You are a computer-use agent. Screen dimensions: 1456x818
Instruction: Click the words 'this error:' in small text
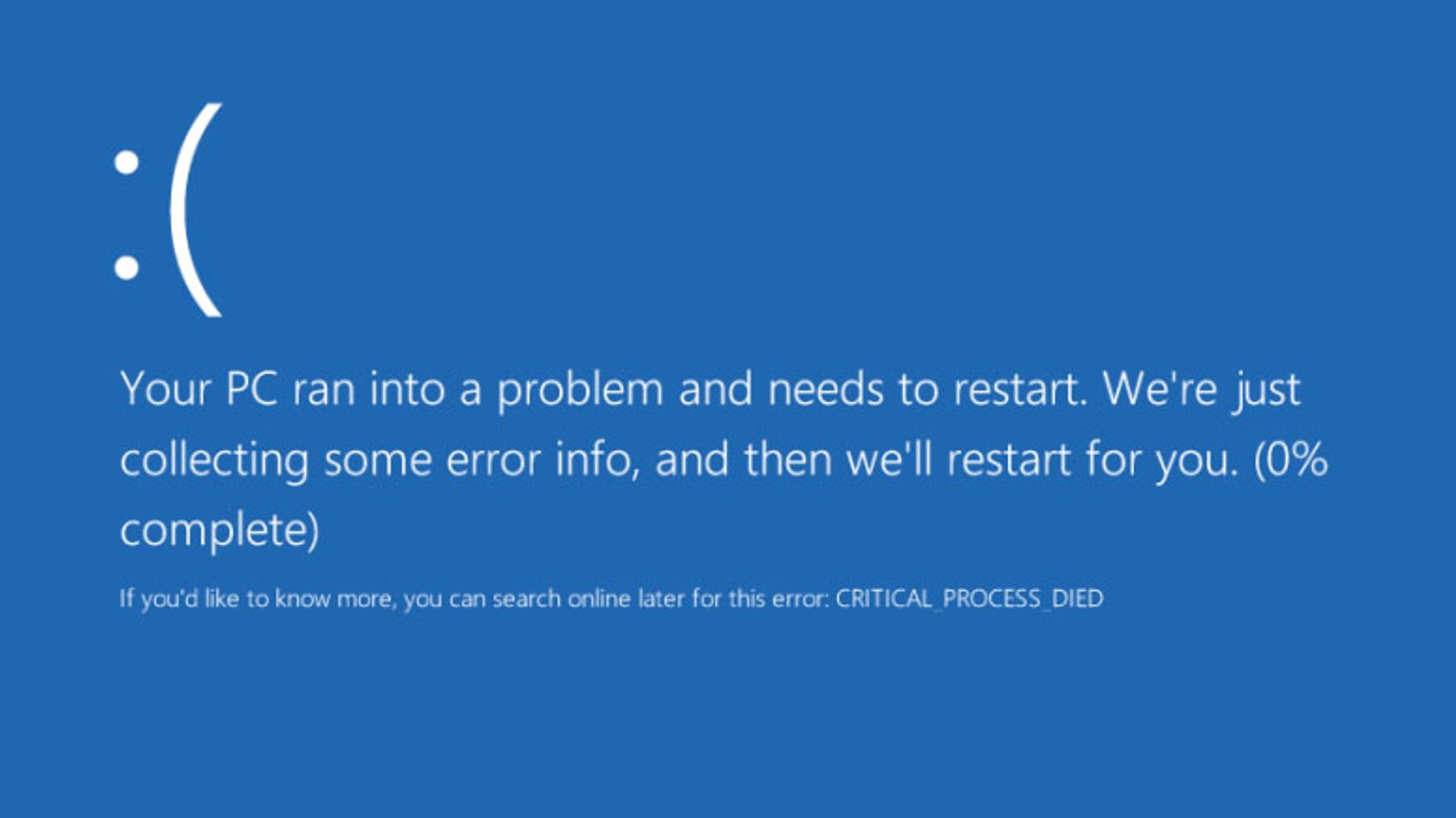778,599
